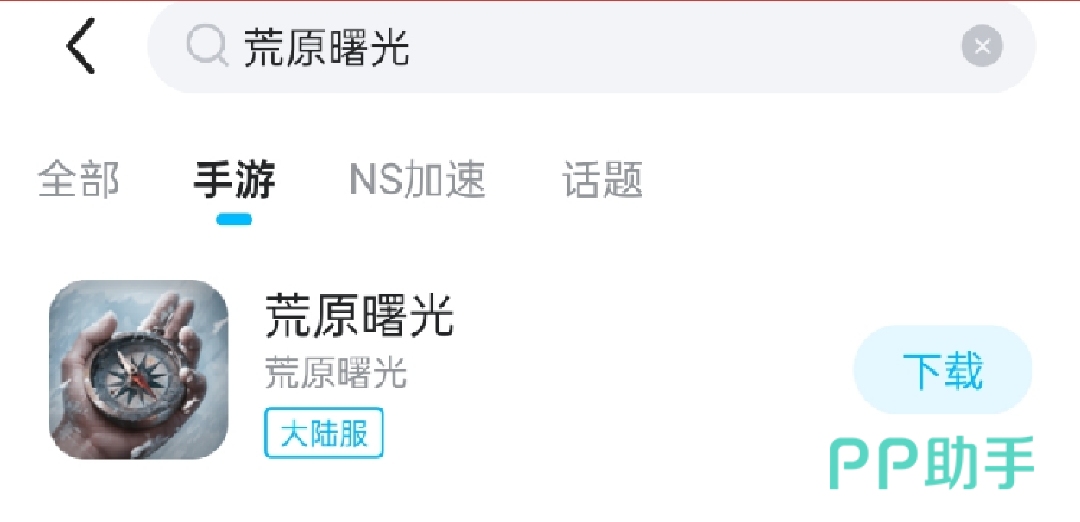Open the 荒原曙光 compass game icon
The width and height of the screenshot is (1080, 522).
(x=138, y=370)
